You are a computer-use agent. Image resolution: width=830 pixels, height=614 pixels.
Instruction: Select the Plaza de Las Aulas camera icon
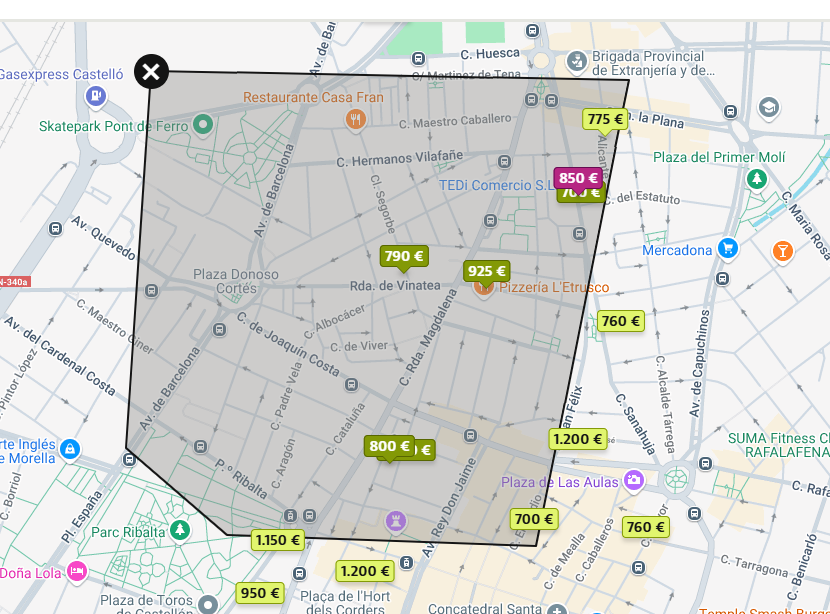(x=633, y=482)
